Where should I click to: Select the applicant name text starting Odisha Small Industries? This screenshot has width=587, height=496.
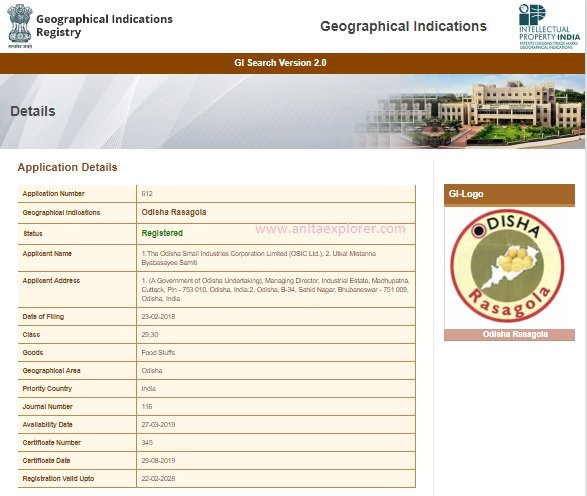click(259, 258)
